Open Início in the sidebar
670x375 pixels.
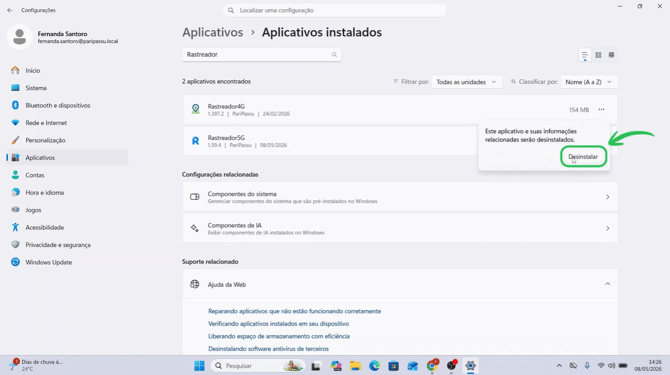coord(68,70)
